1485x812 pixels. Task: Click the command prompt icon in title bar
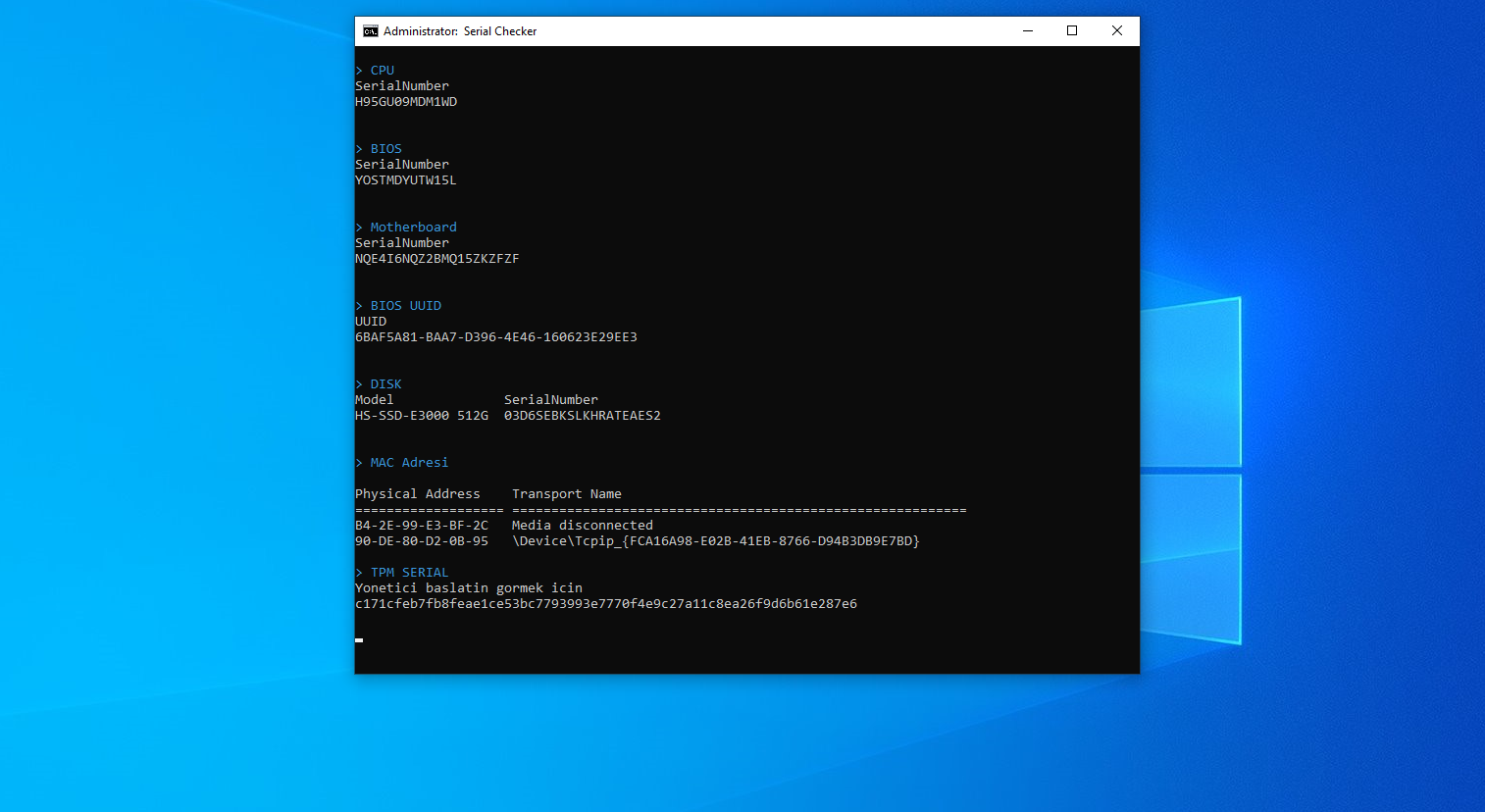click(x=370, y=31)
